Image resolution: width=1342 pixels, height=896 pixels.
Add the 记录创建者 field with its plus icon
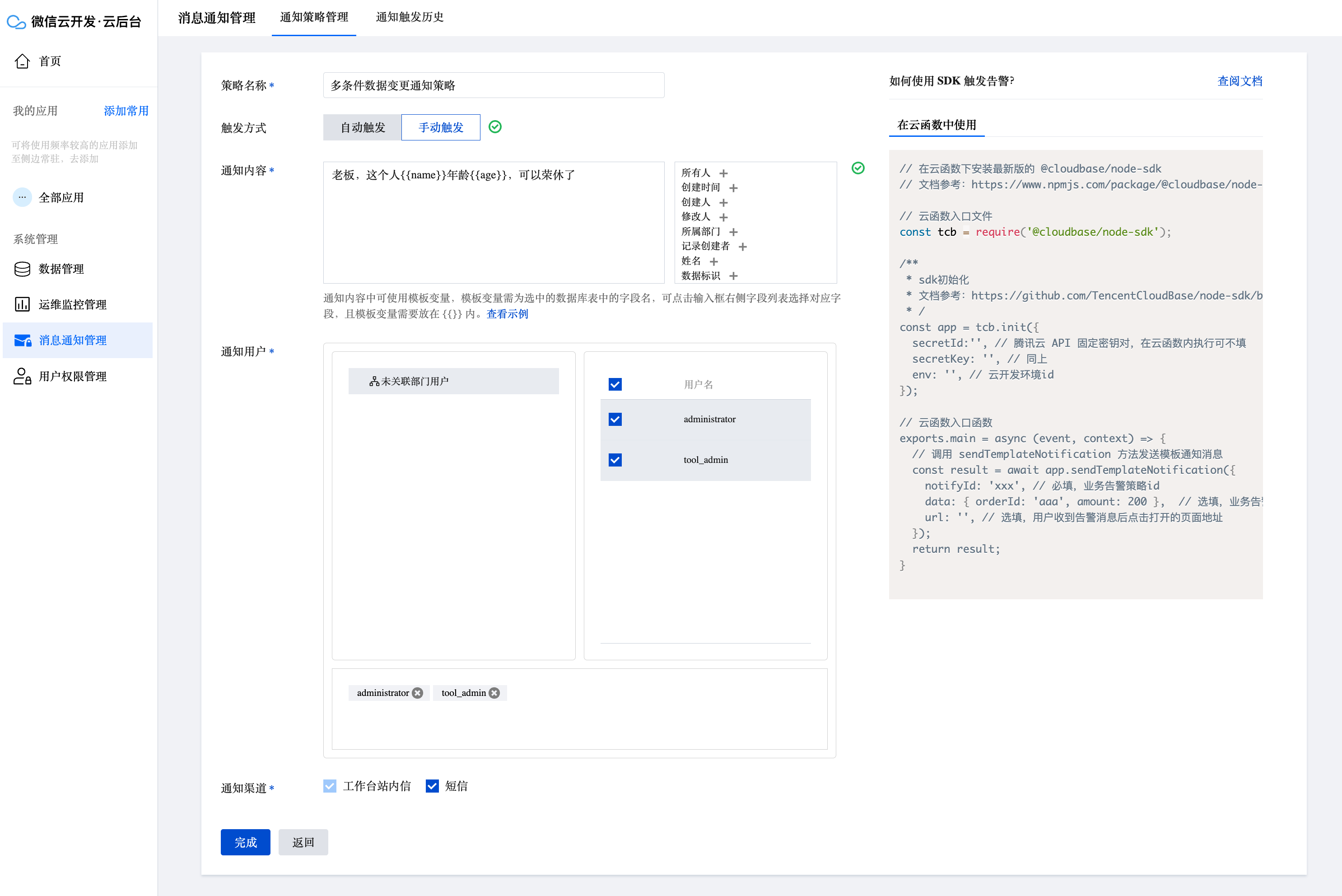coord(743,247)
